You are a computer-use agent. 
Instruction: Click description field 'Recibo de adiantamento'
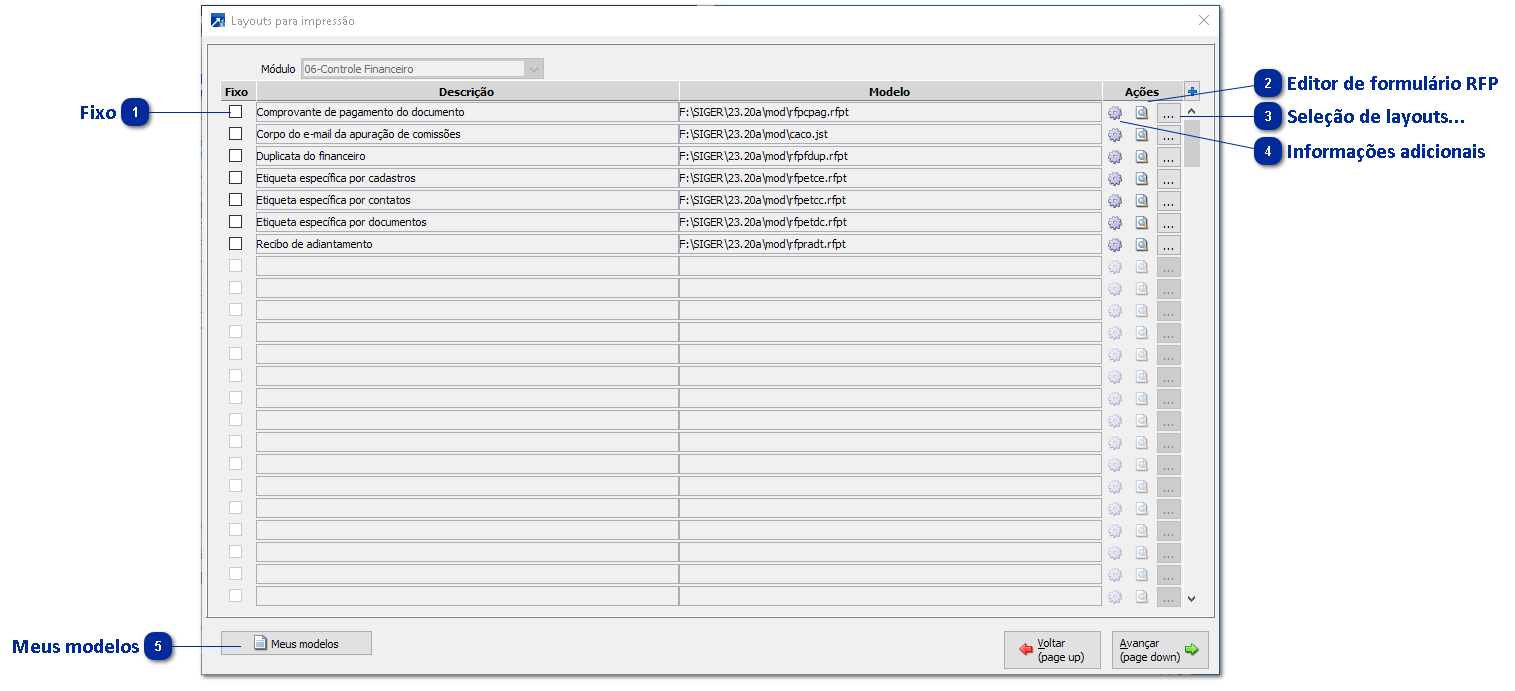click(x=467, y=245)
